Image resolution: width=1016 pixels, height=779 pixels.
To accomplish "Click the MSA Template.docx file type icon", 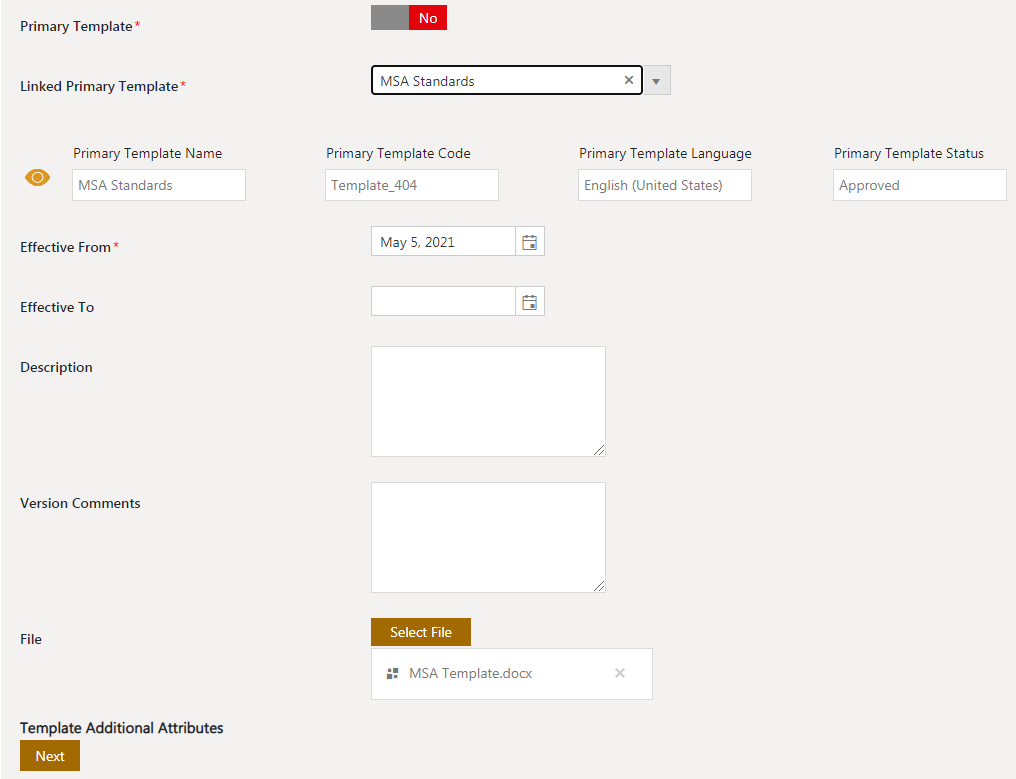I will pos(393,674).
